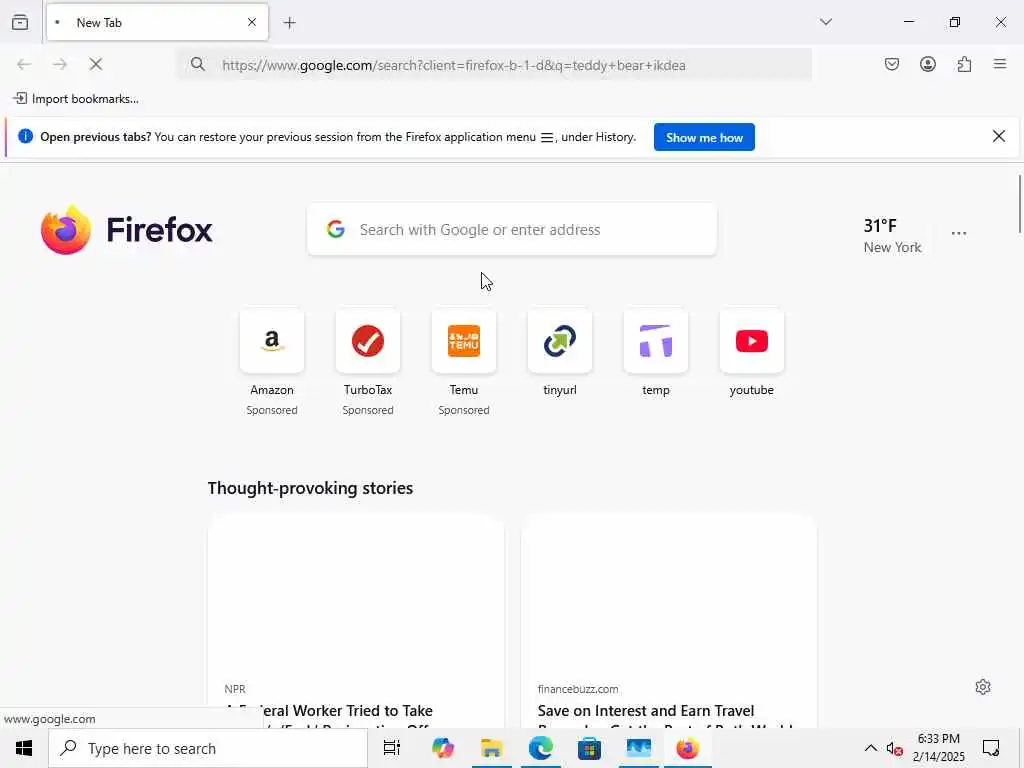
Task: Click the Firefox logo
Action: [x=126, y=230]
